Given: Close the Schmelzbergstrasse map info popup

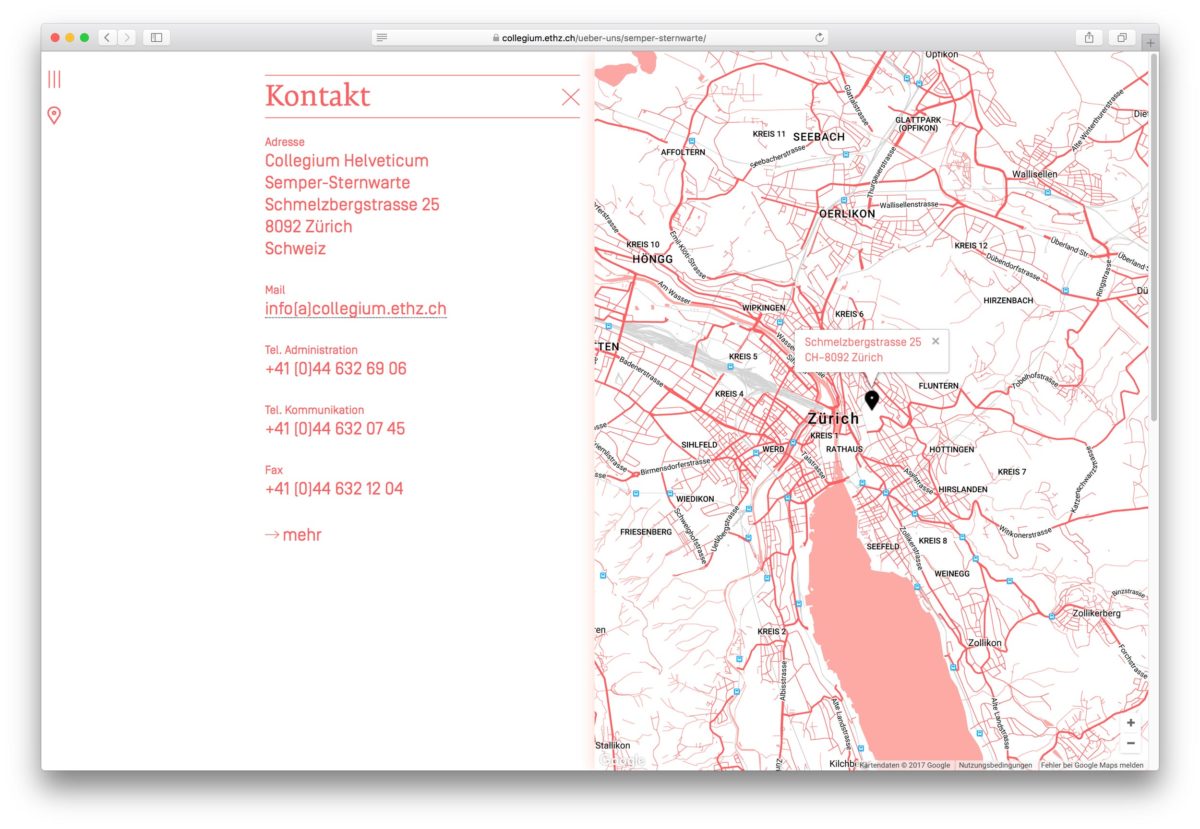Looking at the screenshot, I should click(x=936, y=341).
